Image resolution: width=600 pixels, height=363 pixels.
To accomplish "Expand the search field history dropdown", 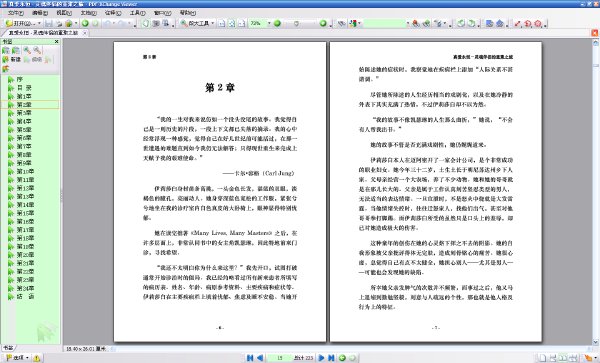I will click(x=408, y=23).
